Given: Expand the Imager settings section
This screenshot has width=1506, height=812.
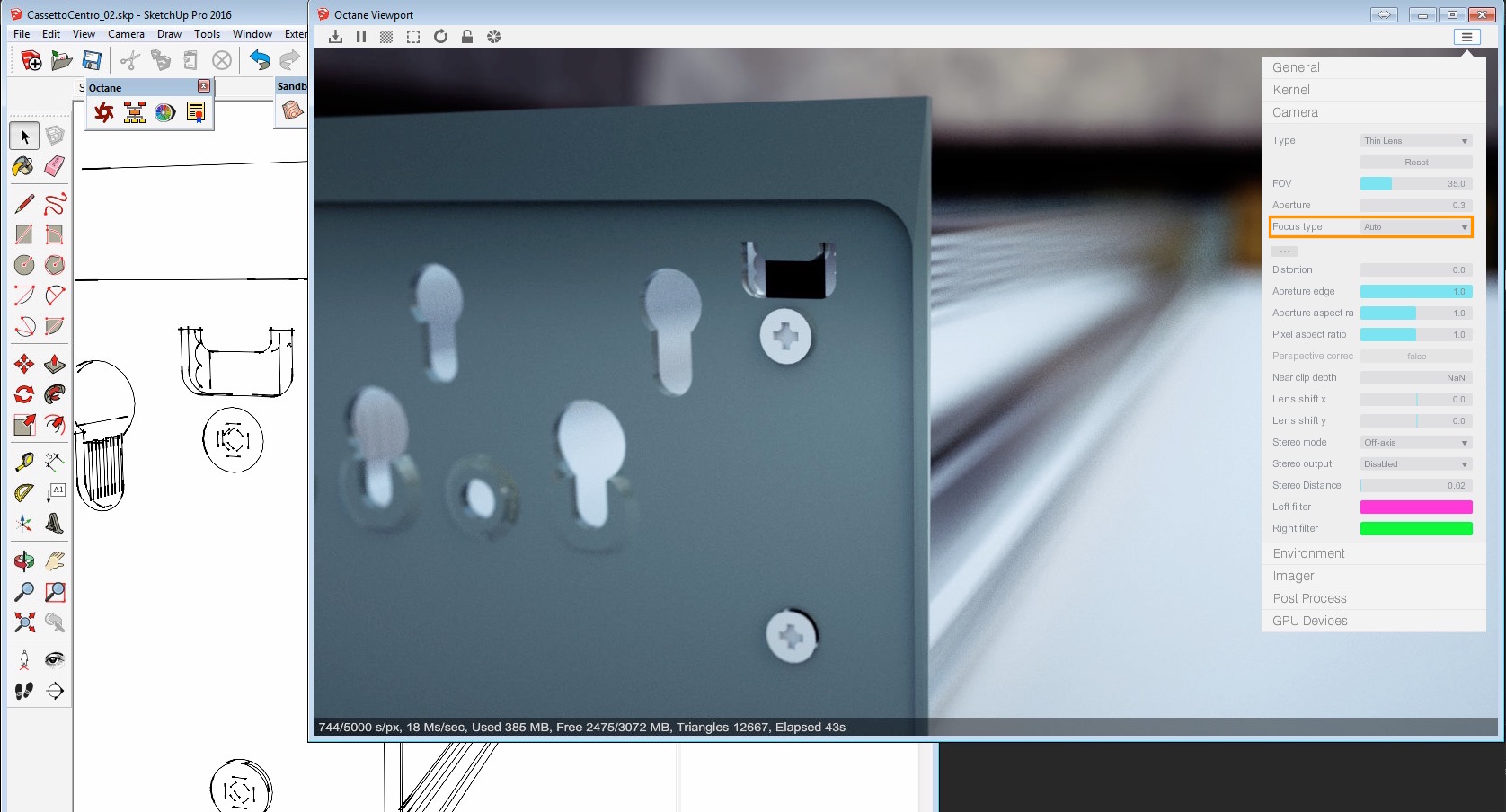Looking at the screenshot, I should pos(1373,576).
